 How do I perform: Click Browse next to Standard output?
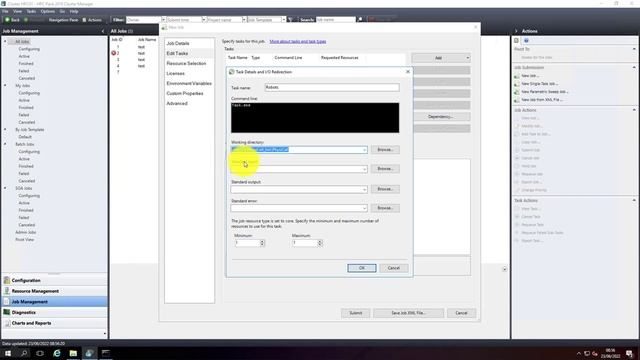[385, 189]
